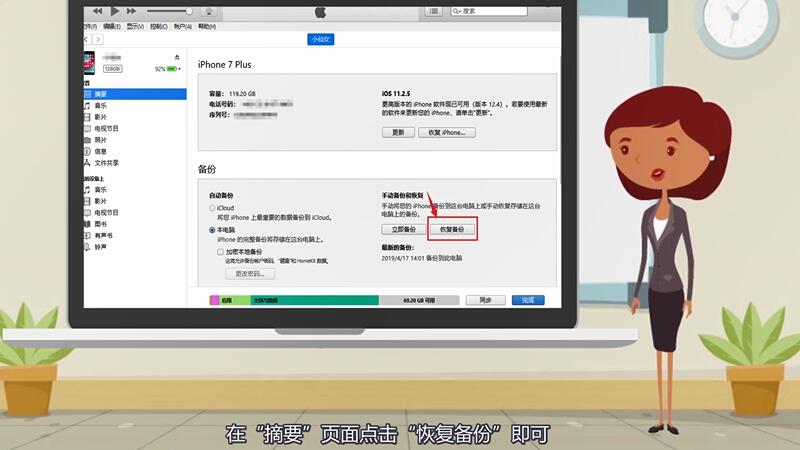Viewport: 800px width, 450px height.
Task: Open 文件共享 in the sidebar
Action: point(106,162)
